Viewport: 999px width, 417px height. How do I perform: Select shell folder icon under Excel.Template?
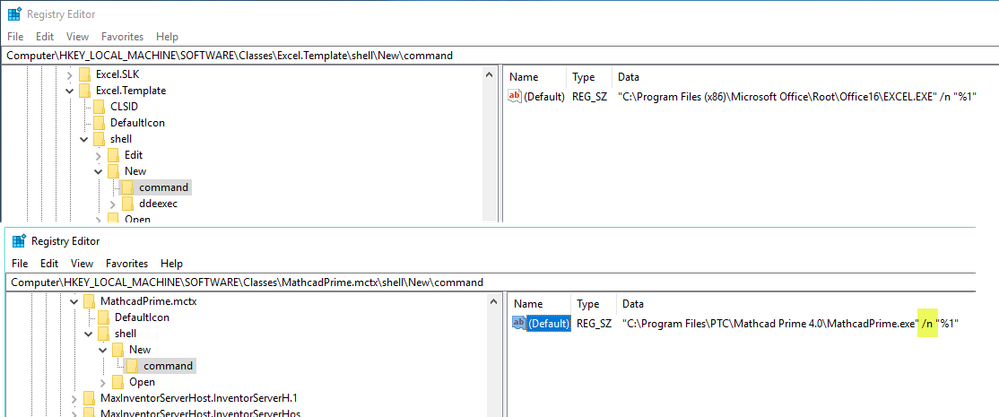click(x=99, y=139)
